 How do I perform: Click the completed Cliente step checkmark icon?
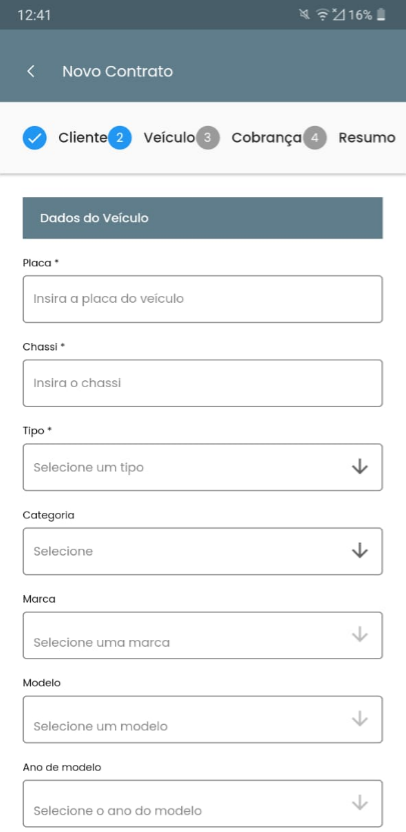tap(34, 138)
